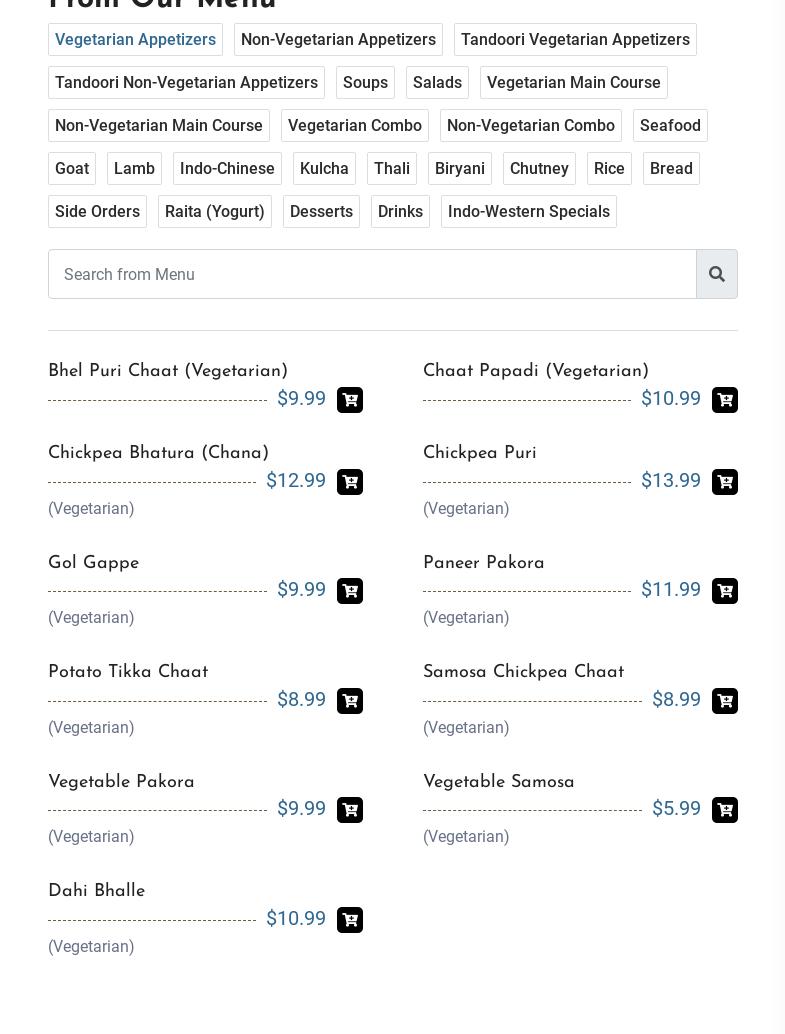Open Indo-Western Specials category
The width and height of the screenshot is (785, 1034).
click(x=529, y=212)
